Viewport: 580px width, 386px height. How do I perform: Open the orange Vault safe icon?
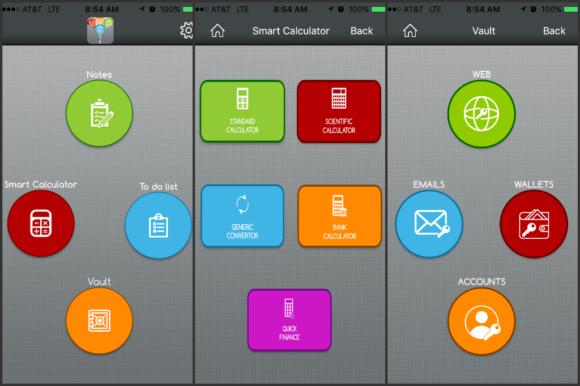99,321
